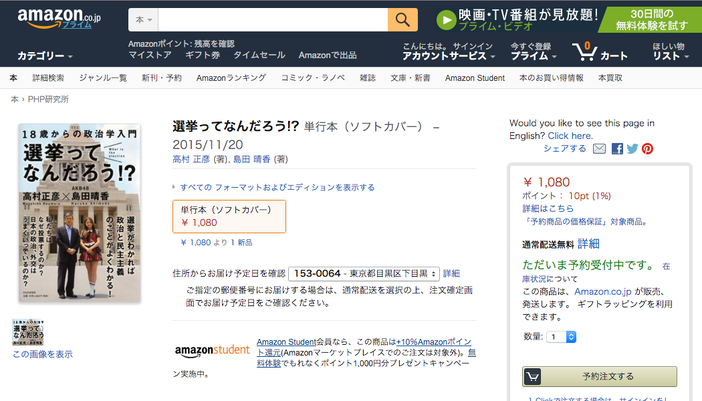The height and width of the screenshot is (401, 702).
Task: Expand the カテゴリー menu
Action: (x=45, y=56)
